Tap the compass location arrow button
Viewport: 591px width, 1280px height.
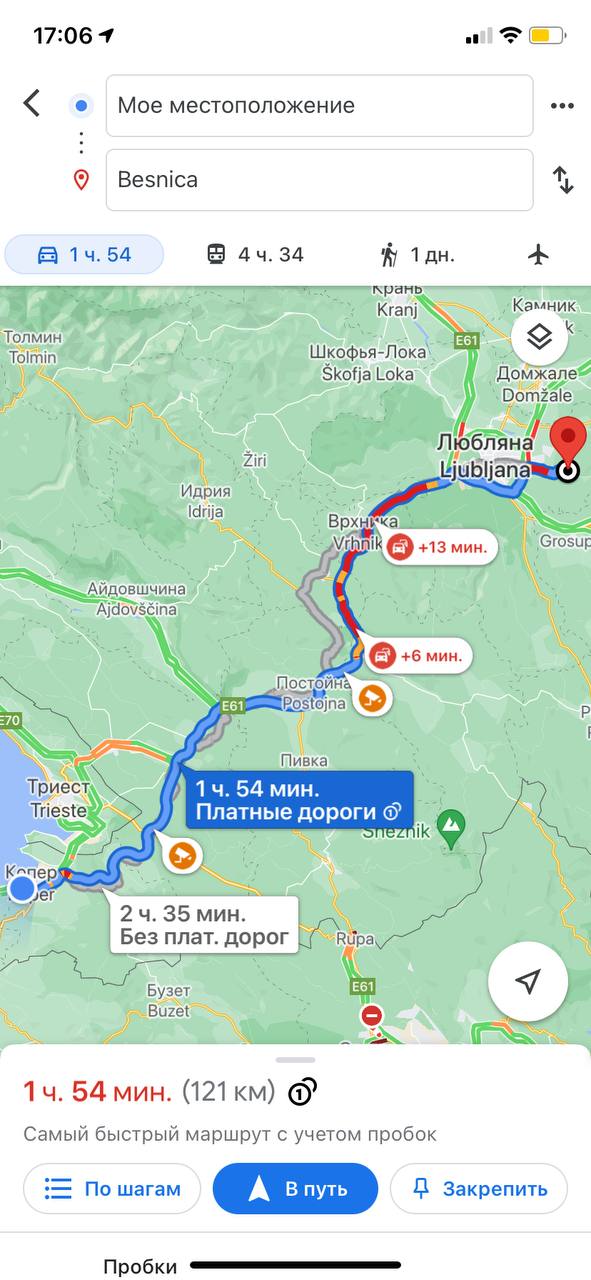coord(529,981)
